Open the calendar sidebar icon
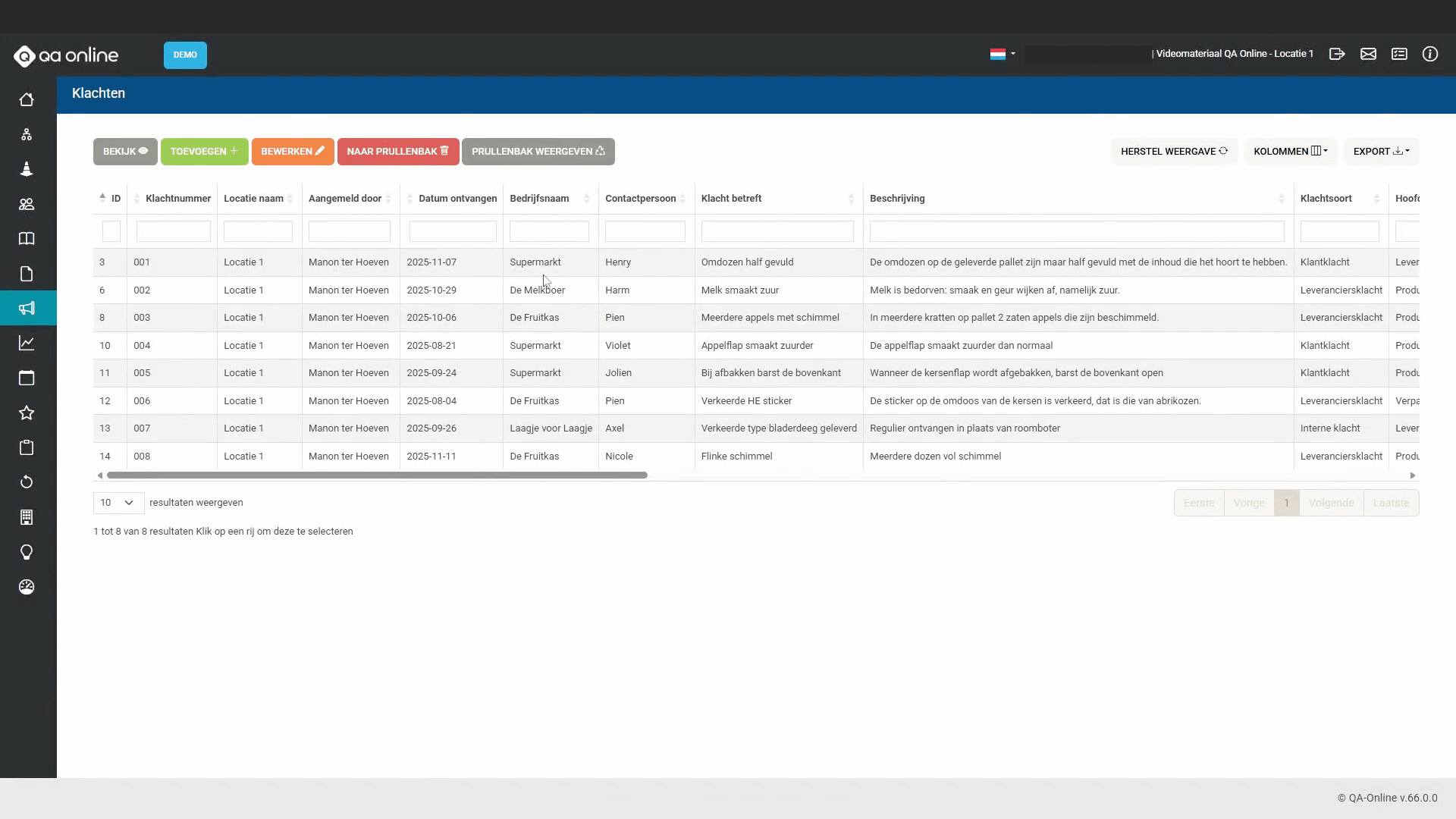The image size is (1456, 819). (x=27, y=378)
